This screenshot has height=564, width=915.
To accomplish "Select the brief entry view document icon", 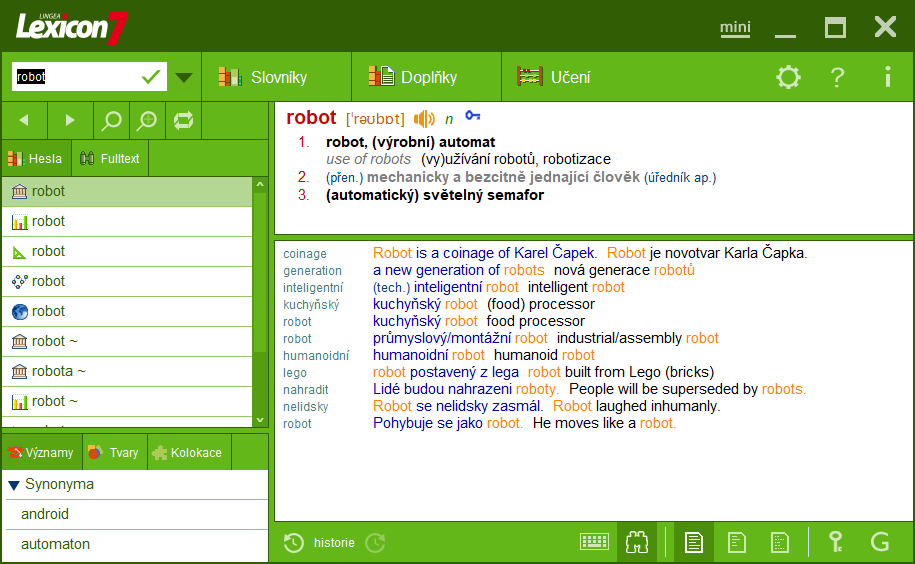I will coord(779,542).
